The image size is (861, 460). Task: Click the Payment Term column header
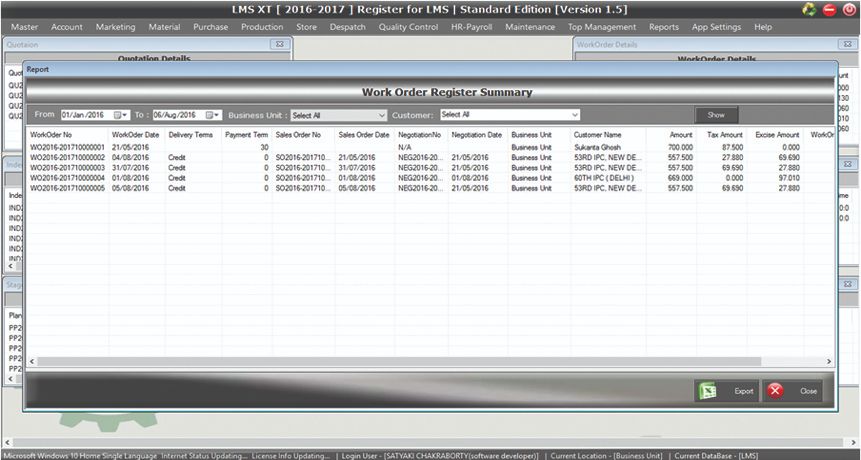tap(247, 135)
